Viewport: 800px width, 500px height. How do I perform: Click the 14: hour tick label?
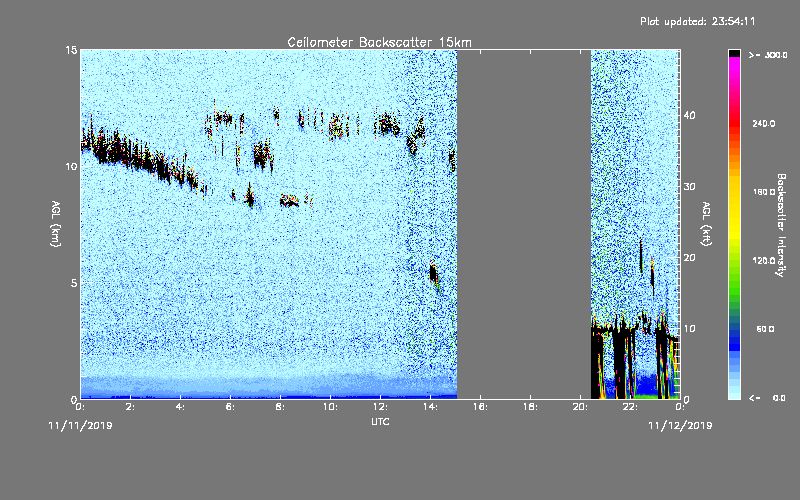pyautogui.click(x=430, y=407)
